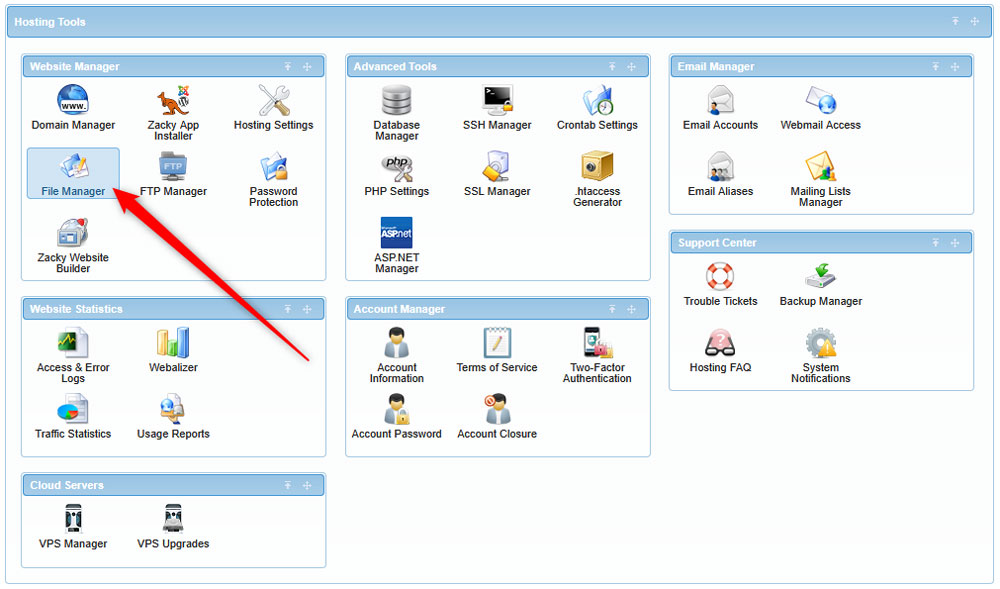Launch the Zacky Website Builder
The image size is (1000, 589).
[x=73, y=242]
